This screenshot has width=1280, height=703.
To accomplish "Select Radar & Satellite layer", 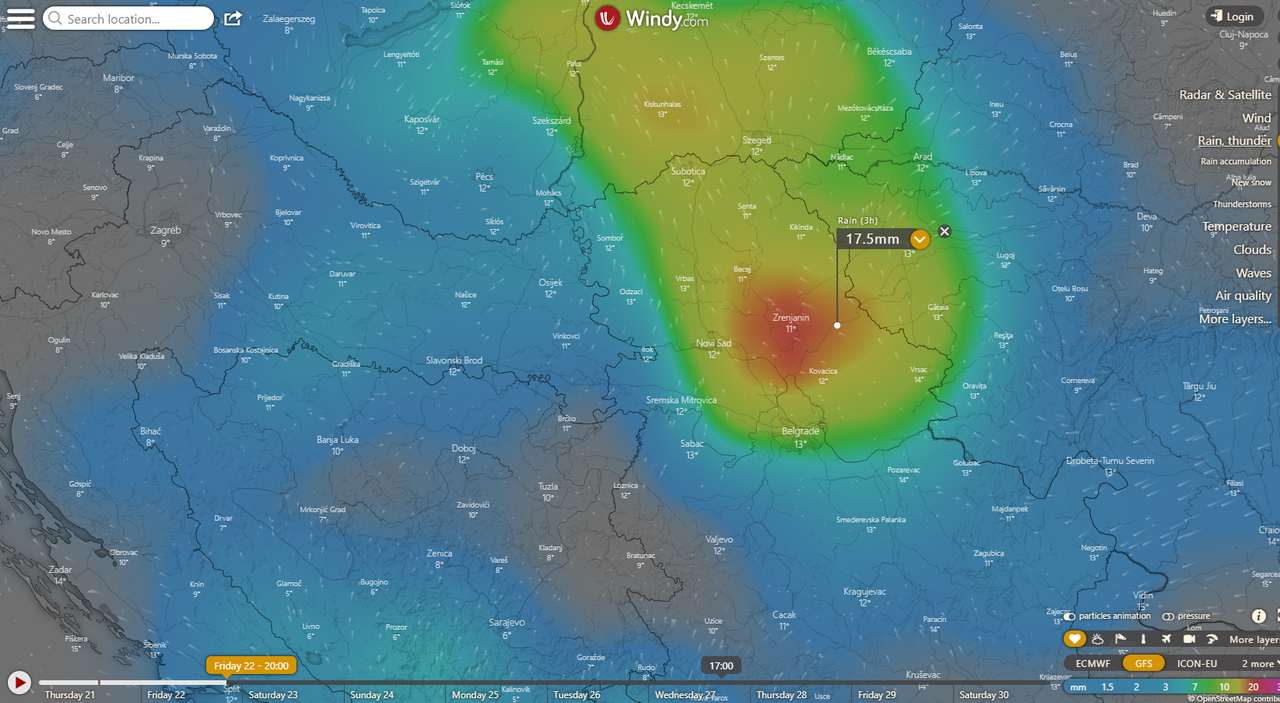I will coord(1225,94).
